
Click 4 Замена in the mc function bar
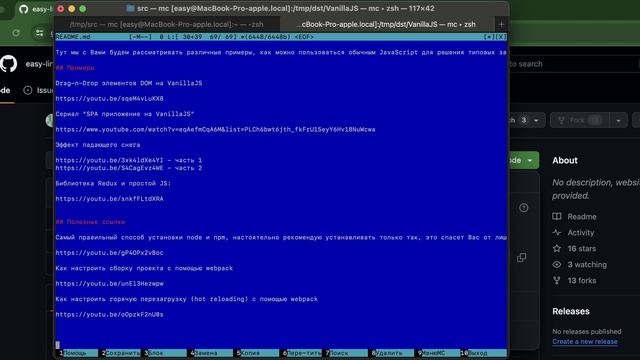pyautogui.click(x=210, y=353)
